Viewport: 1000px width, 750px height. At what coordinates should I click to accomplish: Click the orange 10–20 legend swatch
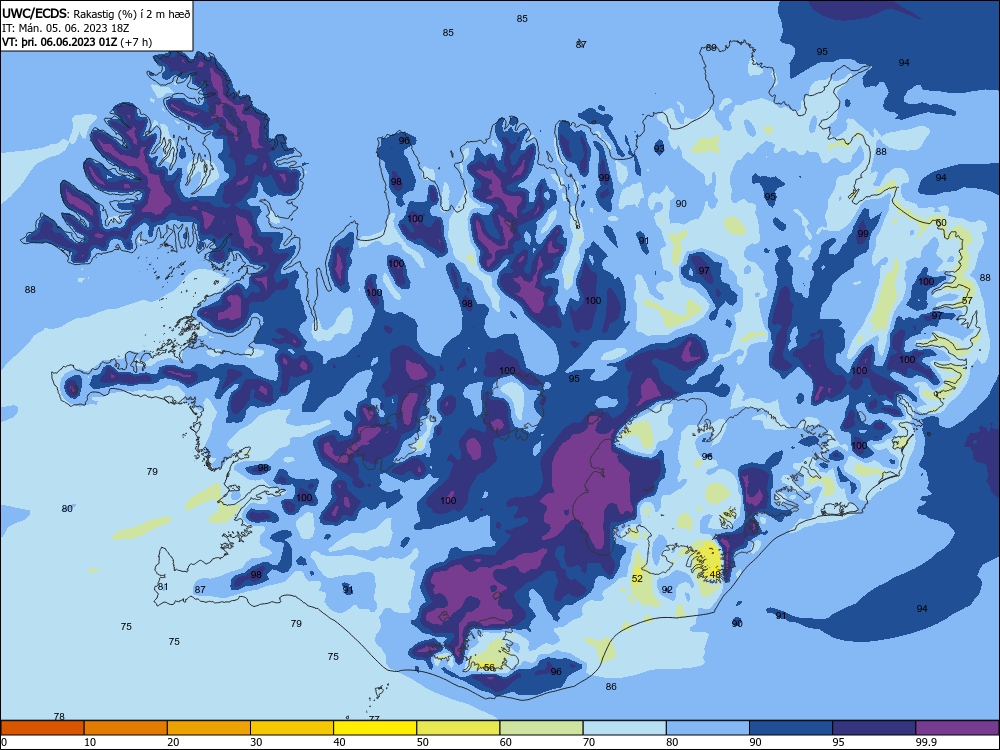pyautogui.click(x=126, y=728)
